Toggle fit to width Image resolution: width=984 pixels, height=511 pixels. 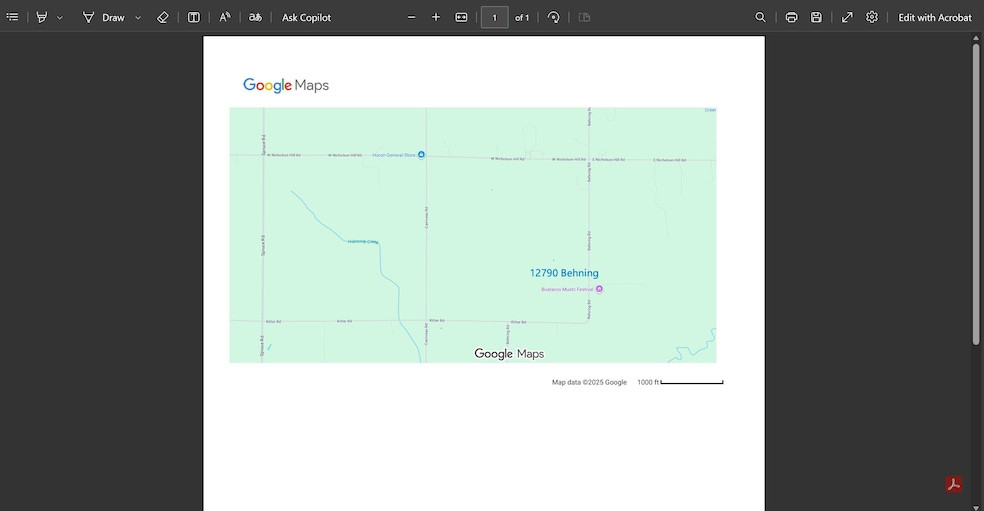click(x=461, y=17)
